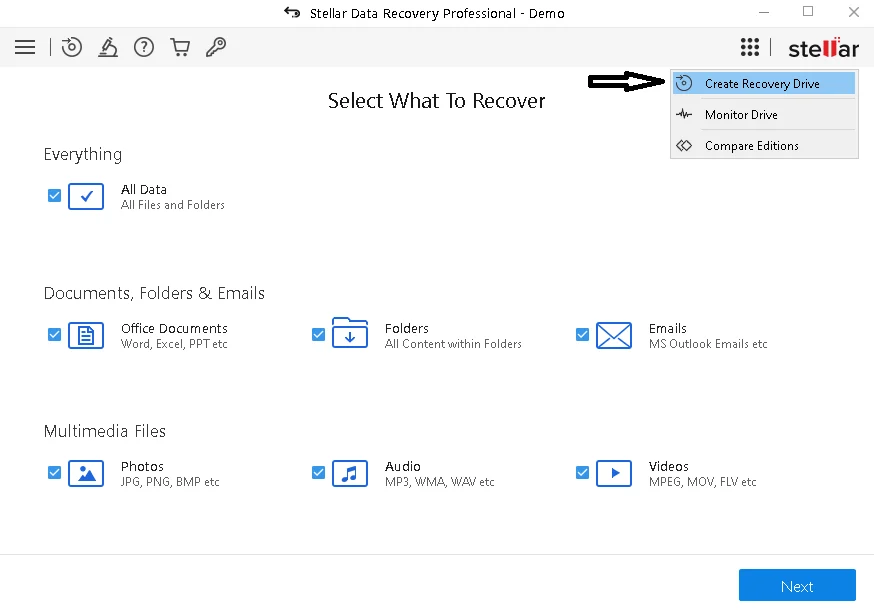Click the shopping cart buy icon

pyautogui.click(x=180, y=47)
